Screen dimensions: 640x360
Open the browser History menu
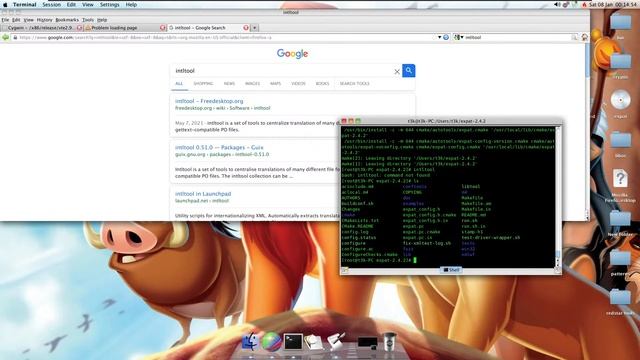[44, 20]
